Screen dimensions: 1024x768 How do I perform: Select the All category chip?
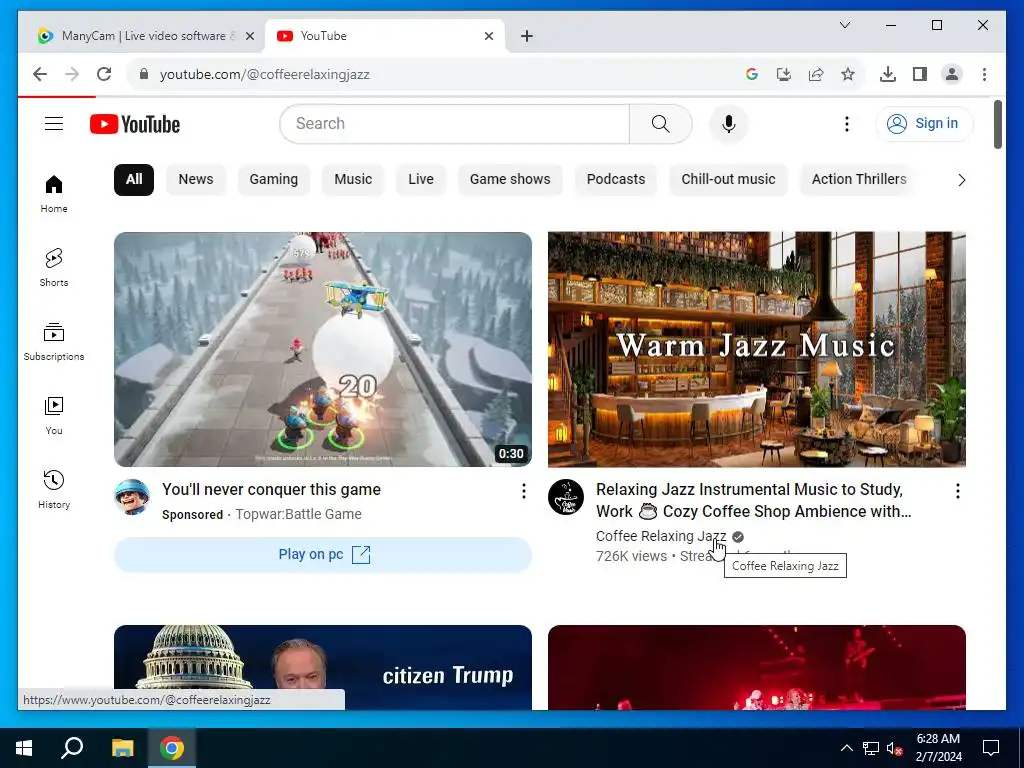click(134, 180)
